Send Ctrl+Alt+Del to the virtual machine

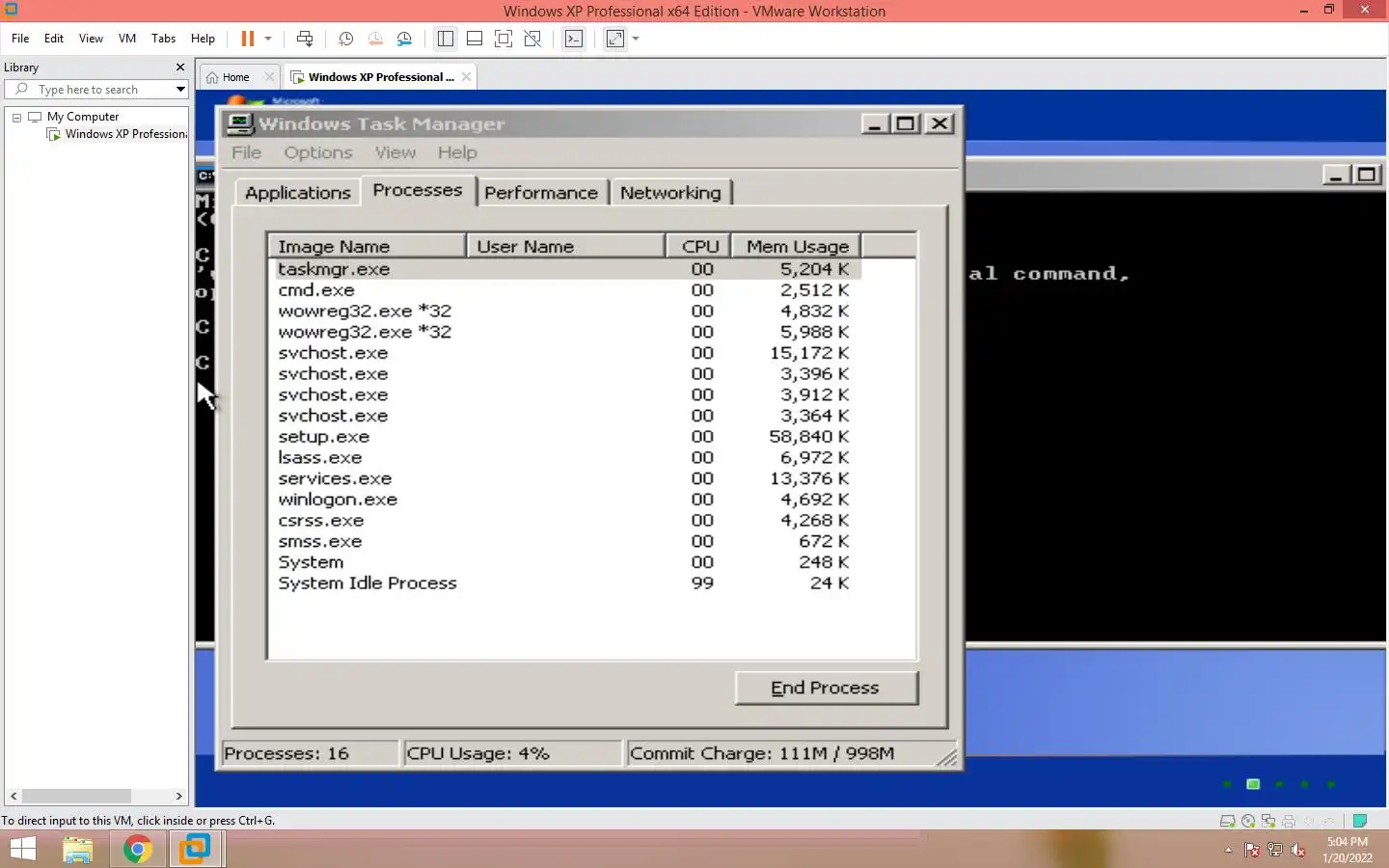305,39
